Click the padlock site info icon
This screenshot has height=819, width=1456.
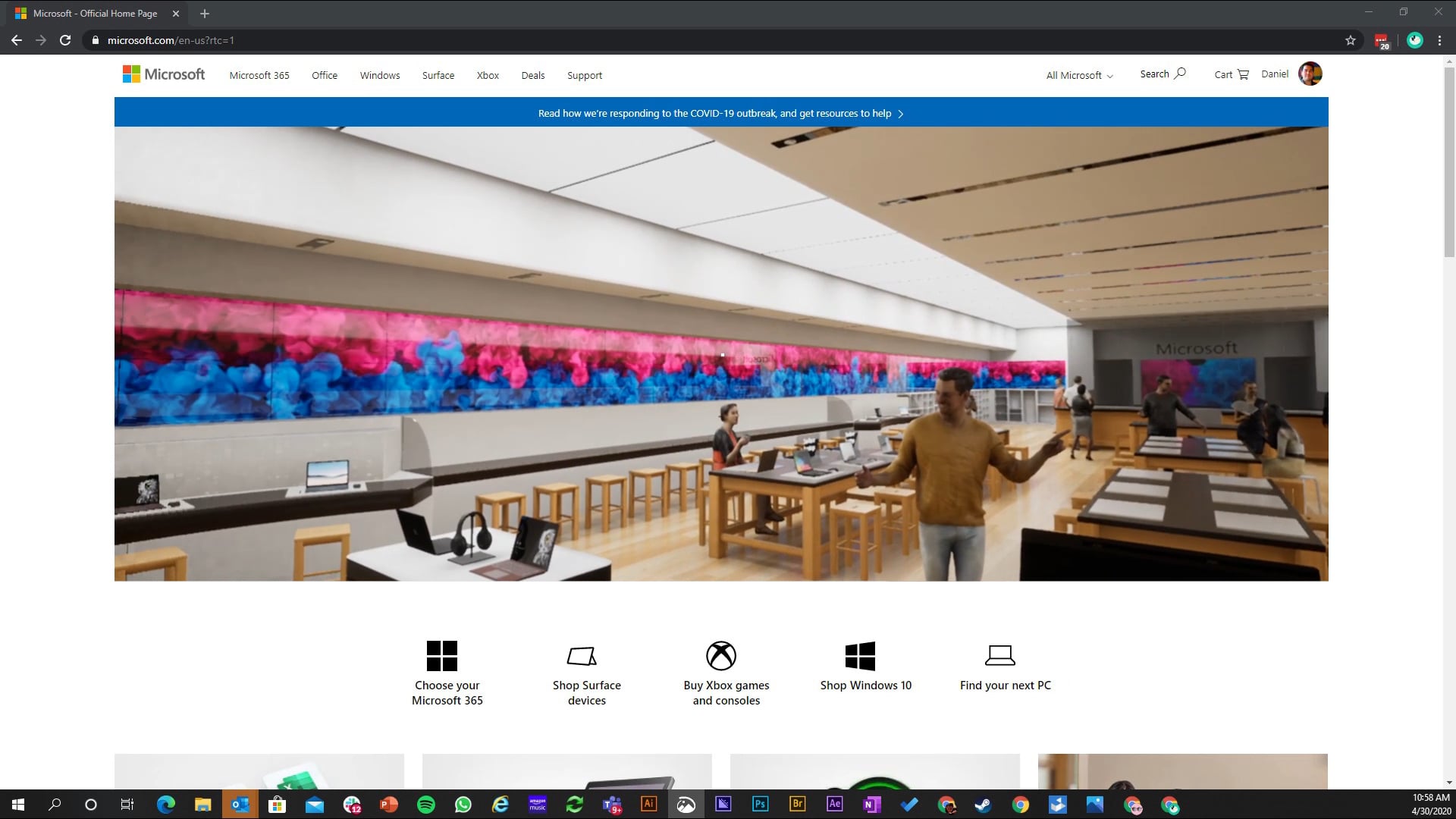pos(95,40)
